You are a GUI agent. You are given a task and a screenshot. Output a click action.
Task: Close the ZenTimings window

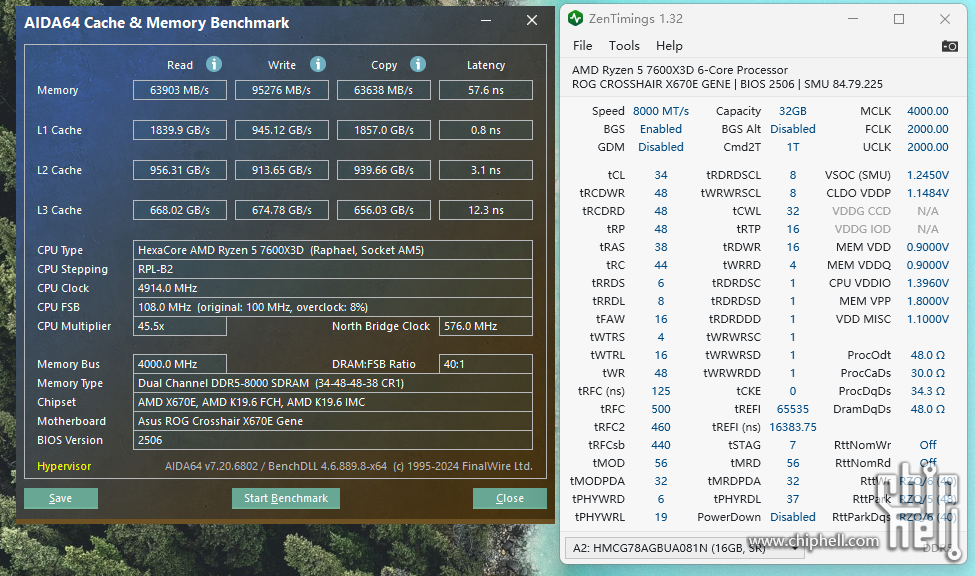click(x=945, y=19)
